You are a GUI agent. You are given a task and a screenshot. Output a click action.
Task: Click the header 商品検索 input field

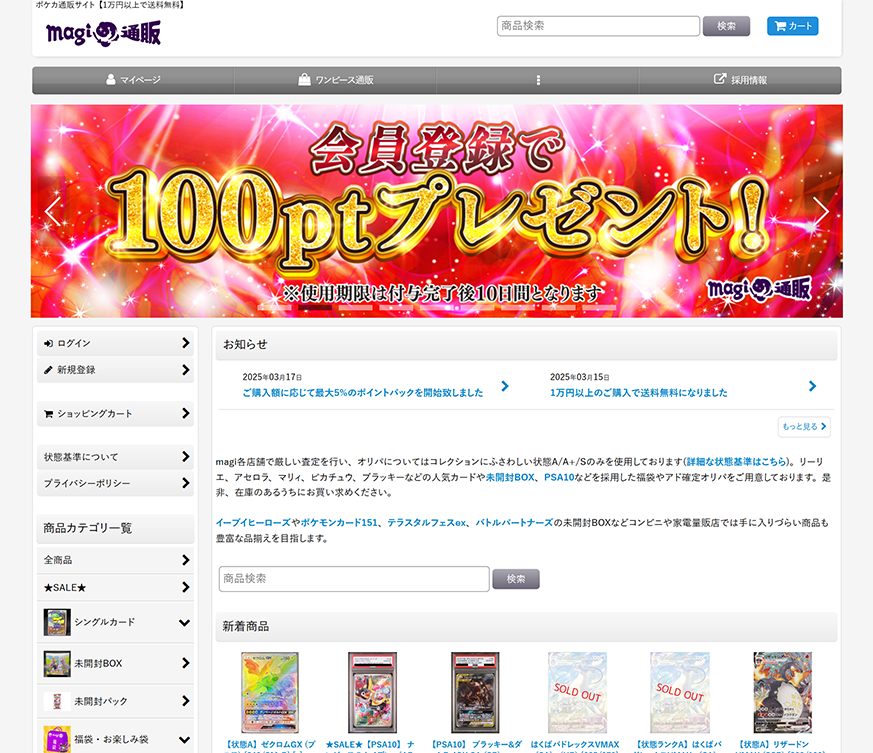598,26
